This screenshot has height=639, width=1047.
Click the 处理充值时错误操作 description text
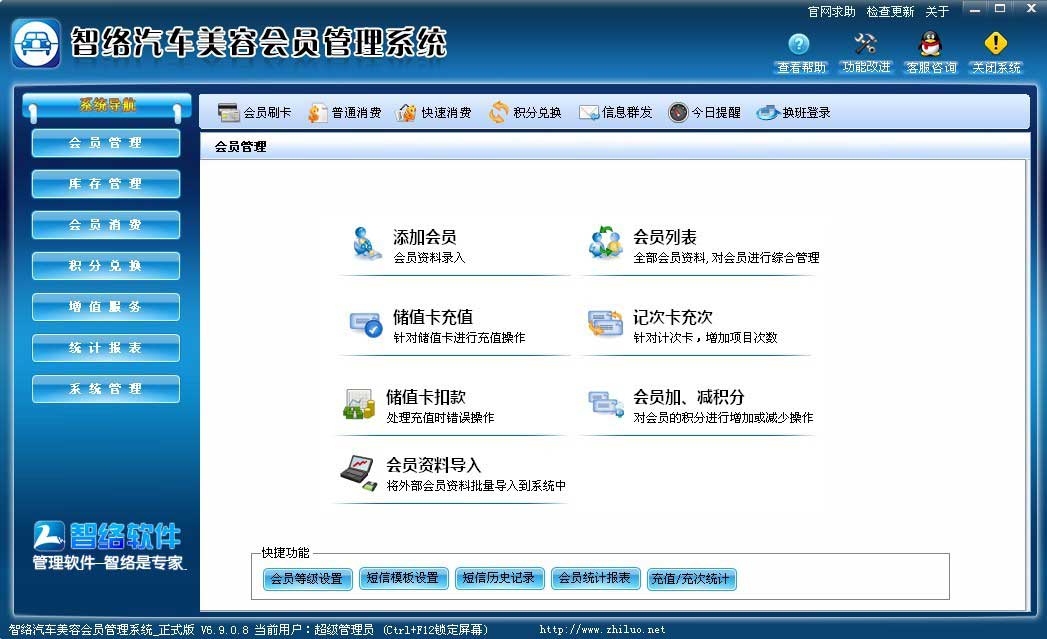[x=441, y=418]
